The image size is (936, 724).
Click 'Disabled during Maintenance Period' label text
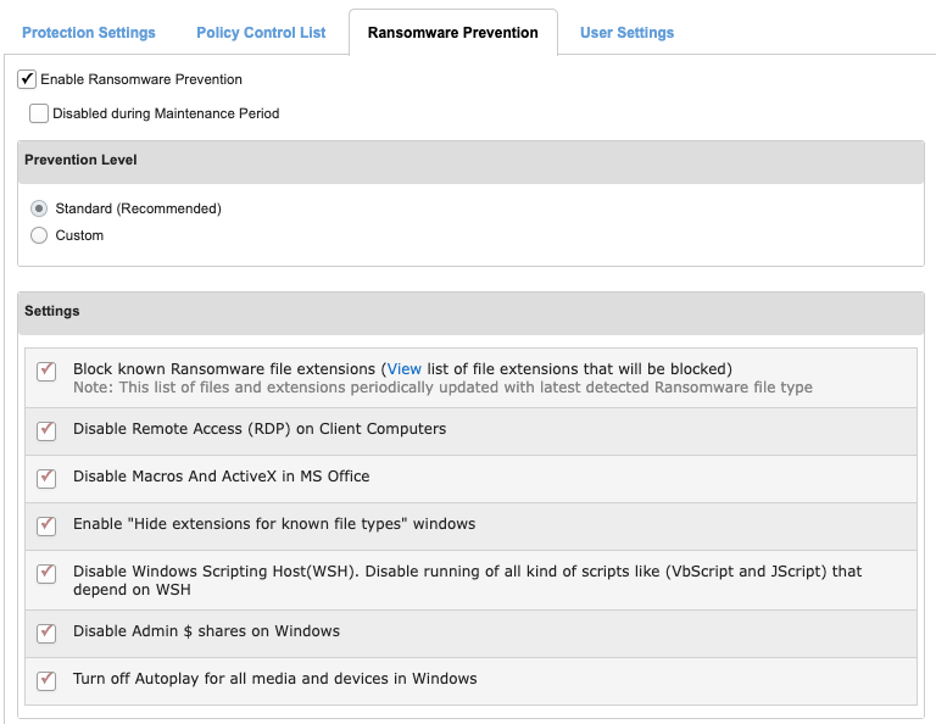[x=166, y=113]
